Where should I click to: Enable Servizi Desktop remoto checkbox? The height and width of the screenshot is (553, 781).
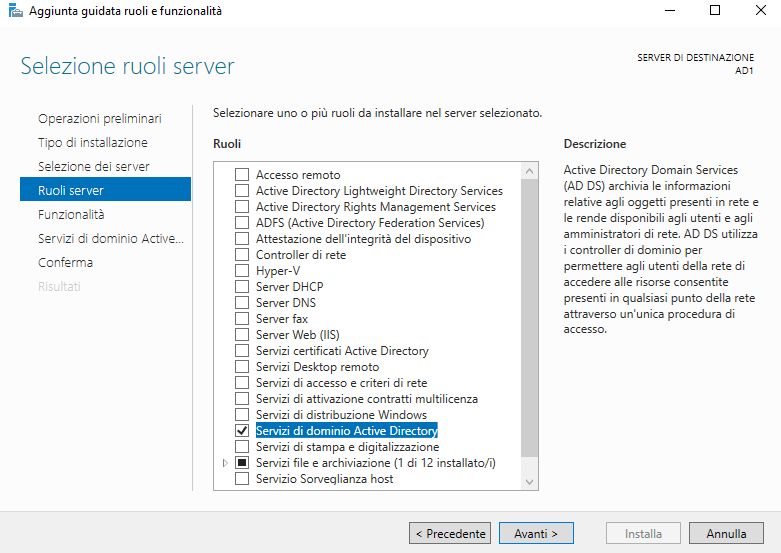coord(242,367)
